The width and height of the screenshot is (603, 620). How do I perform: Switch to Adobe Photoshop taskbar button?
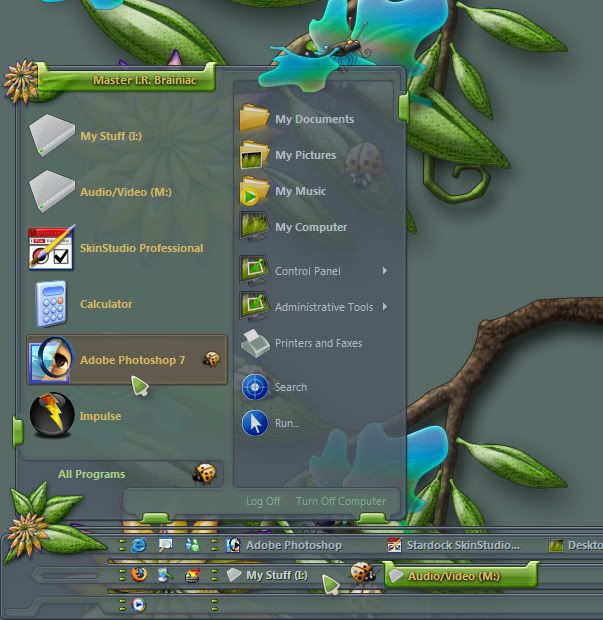coord(284,545)
